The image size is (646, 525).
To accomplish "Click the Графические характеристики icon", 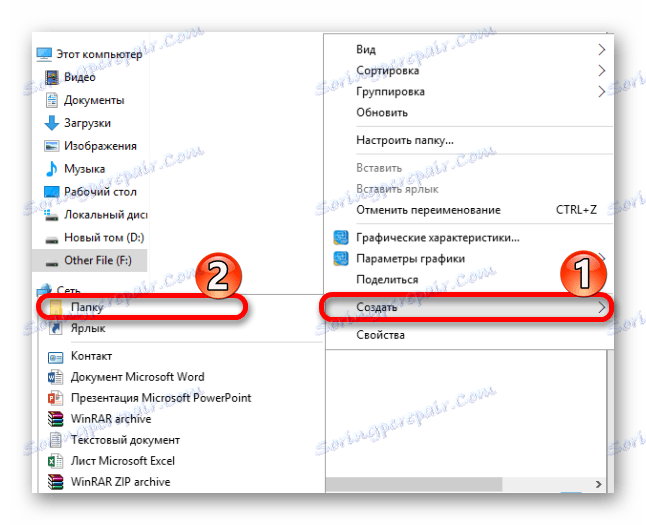I will [341, 238].
